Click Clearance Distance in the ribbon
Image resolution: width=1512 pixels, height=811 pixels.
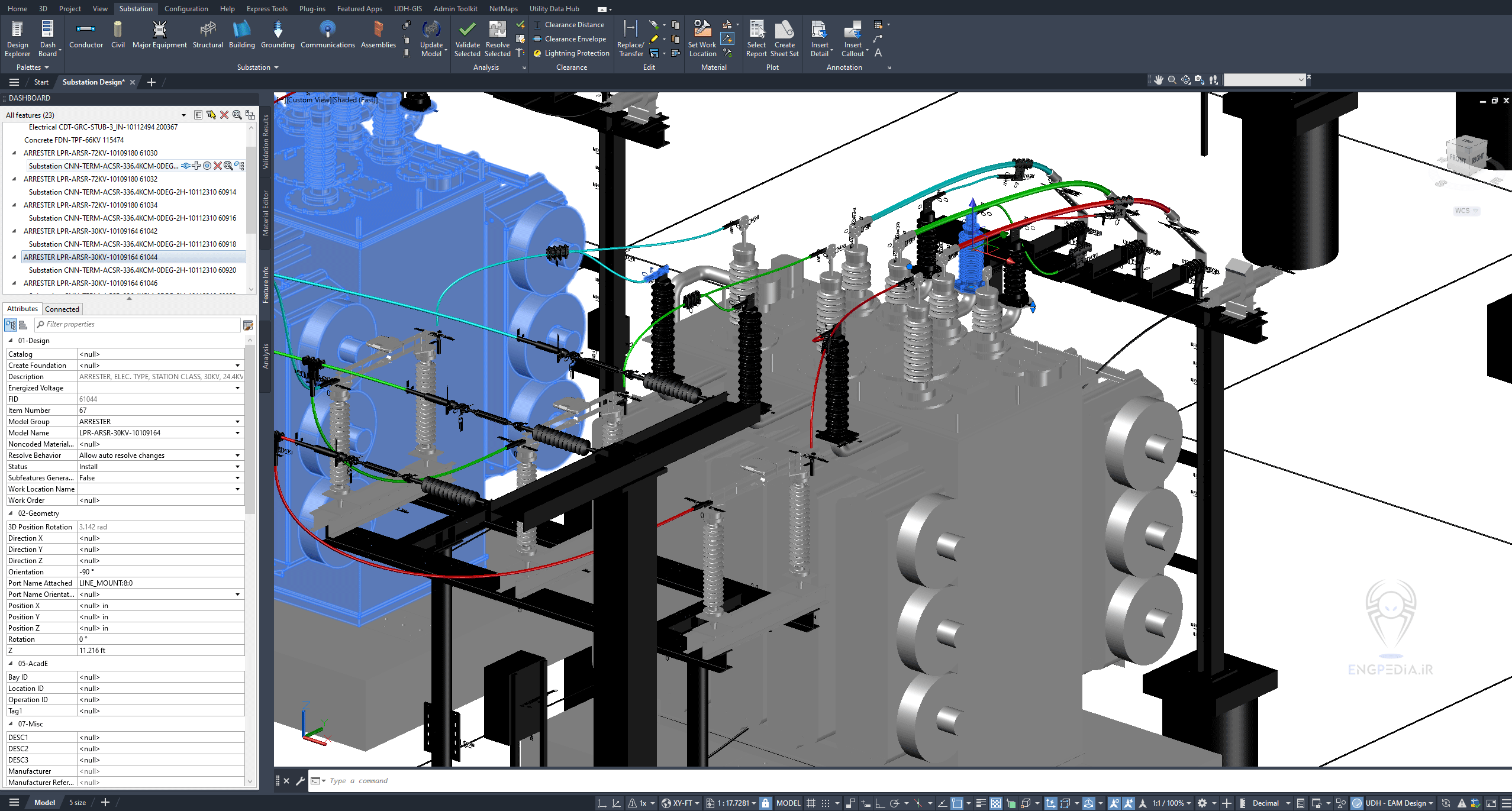point(570,24)
